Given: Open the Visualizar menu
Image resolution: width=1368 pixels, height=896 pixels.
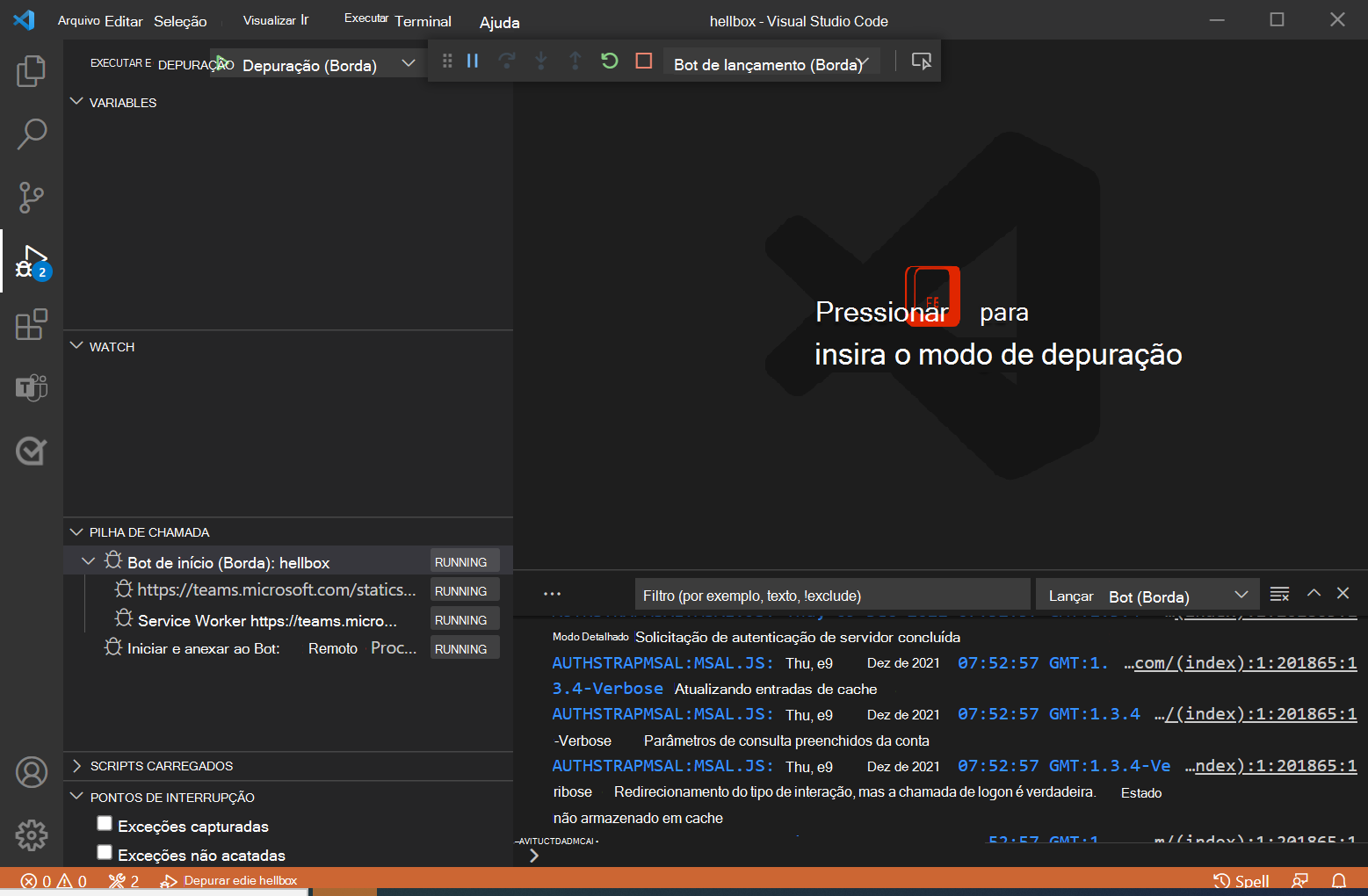Looking at the screenshot, I should pos(269,20).
